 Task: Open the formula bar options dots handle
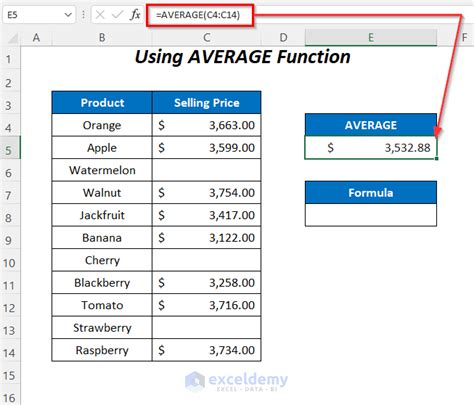coord(83,15)
